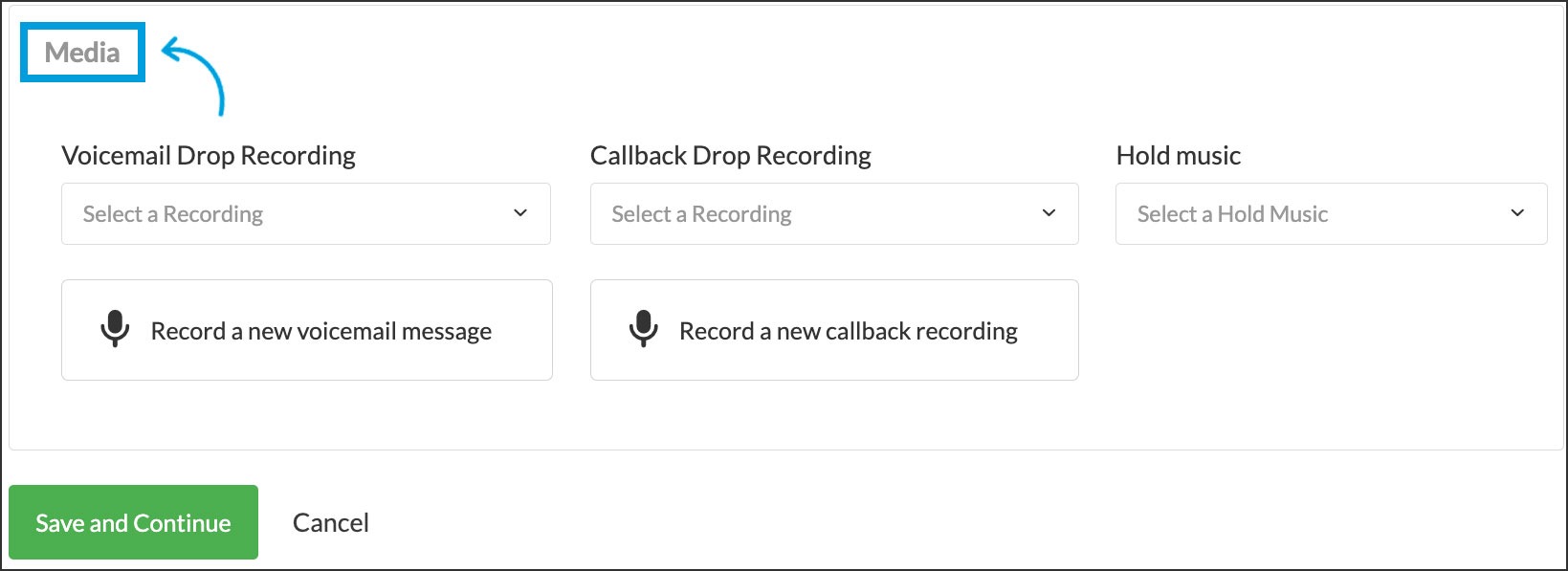Cancel the media settings changes
The width and height of the screenshot is (1568, 571).
pyautogui.click(x=330, y=522)
